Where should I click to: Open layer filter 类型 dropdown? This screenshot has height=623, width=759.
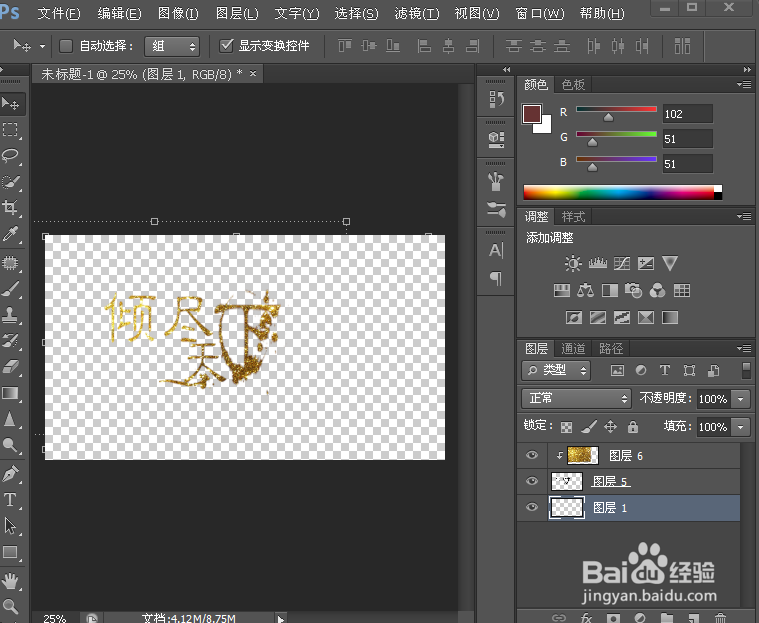click(556, 370)
